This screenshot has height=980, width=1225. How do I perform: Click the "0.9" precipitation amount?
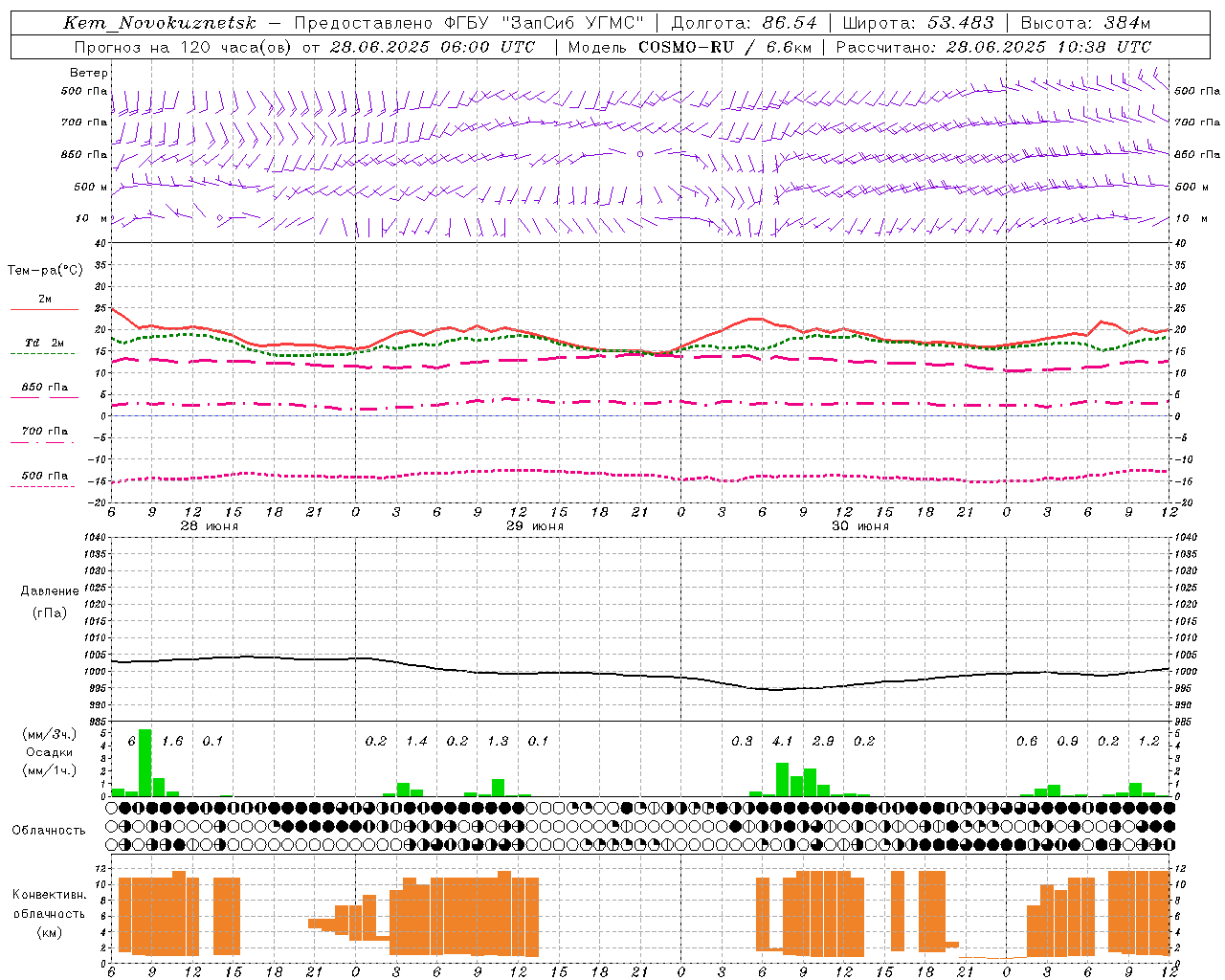coord(1067,742)
